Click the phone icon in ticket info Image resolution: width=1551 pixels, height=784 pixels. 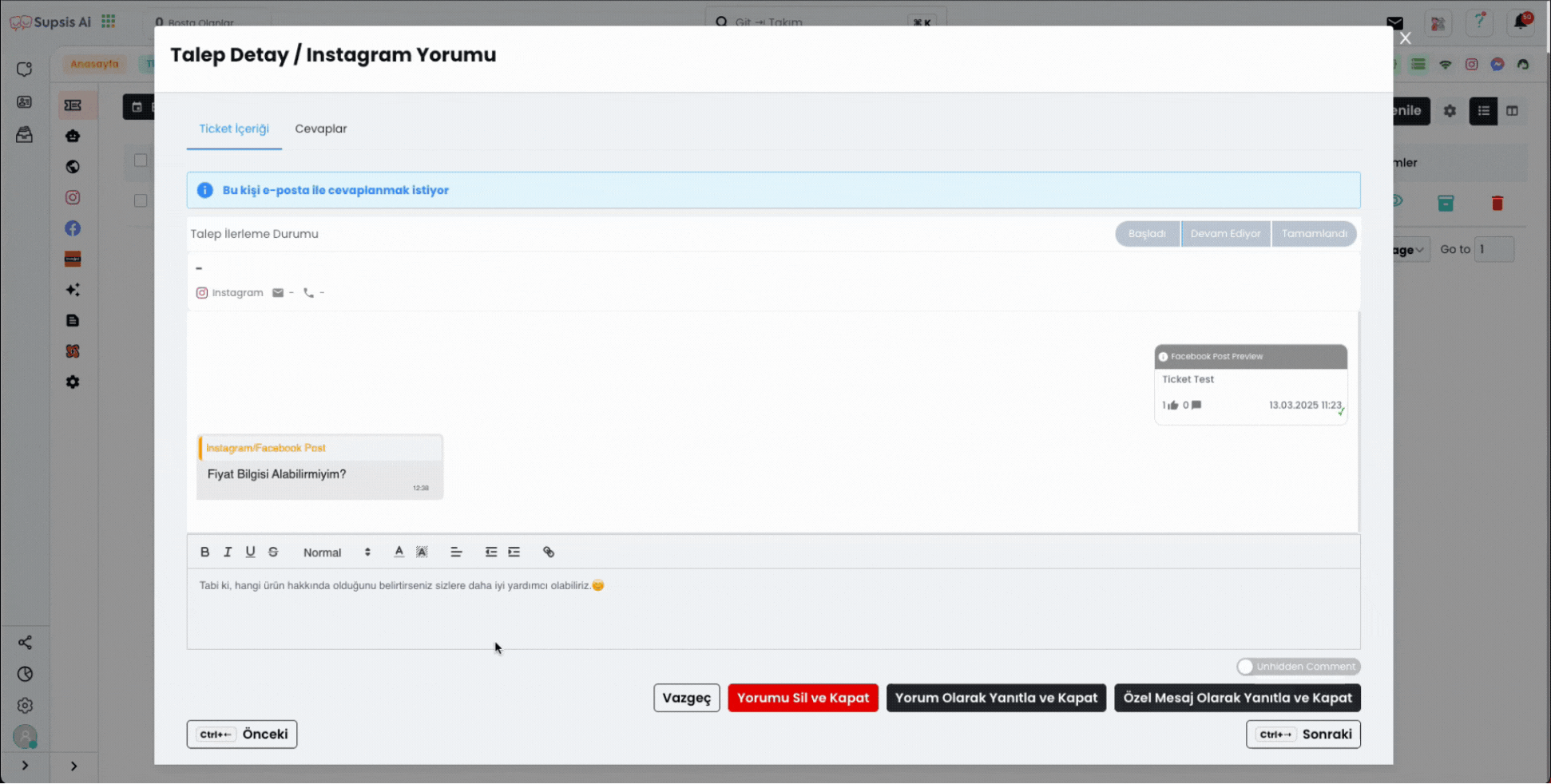(308, 293)
